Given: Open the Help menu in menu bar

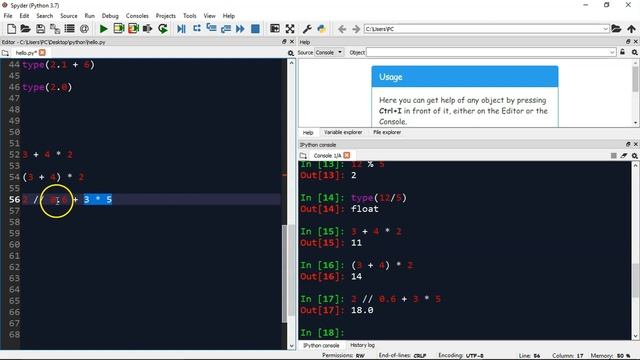Looking at the screenshot, I should pyautogui.click(x=229, y=16).
